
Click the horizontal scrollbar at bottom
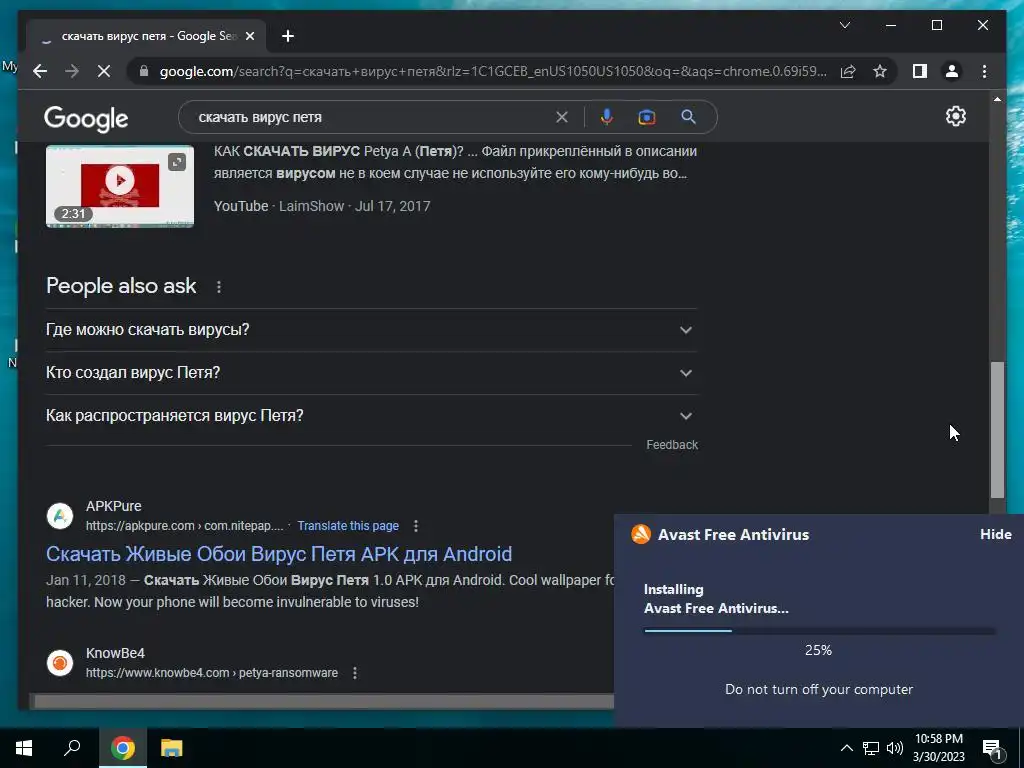pos(323,702)
